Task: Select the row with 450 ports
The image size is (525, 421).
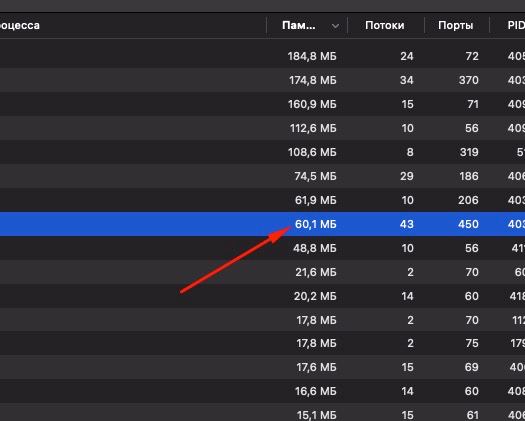Action: [262, 224]
